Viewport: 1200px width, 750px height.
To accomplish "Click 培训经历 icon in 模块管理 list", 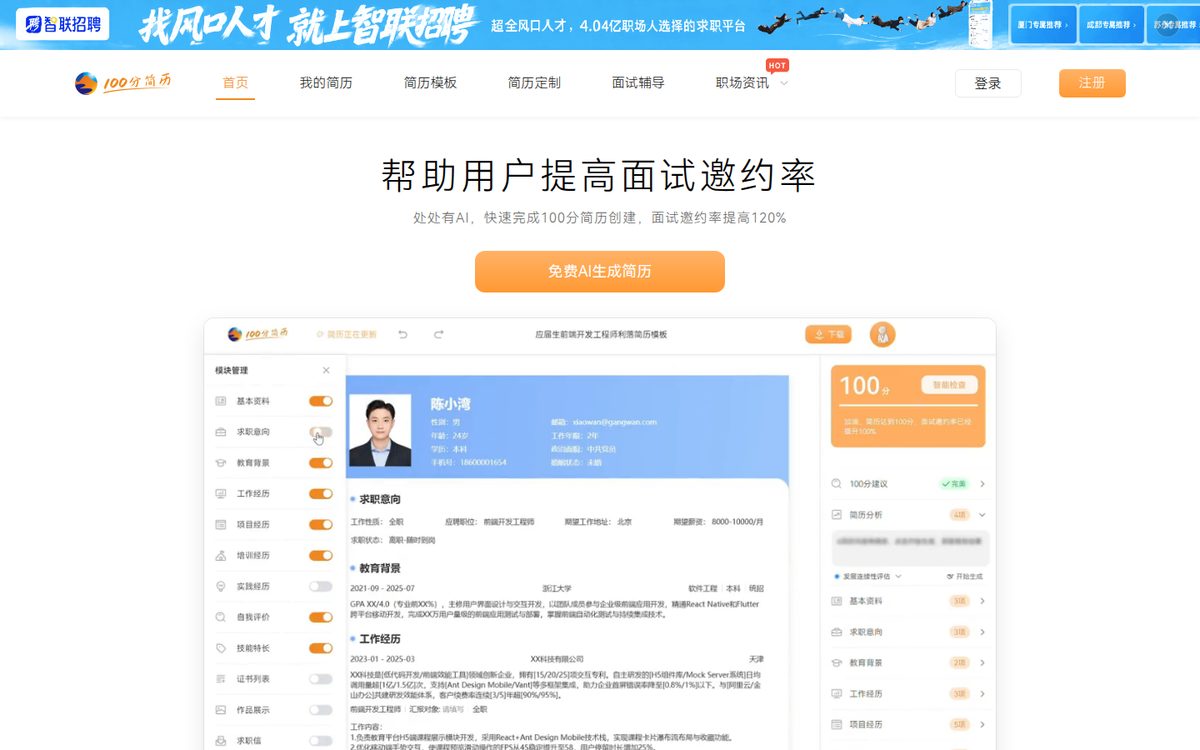I will (221, 555).
